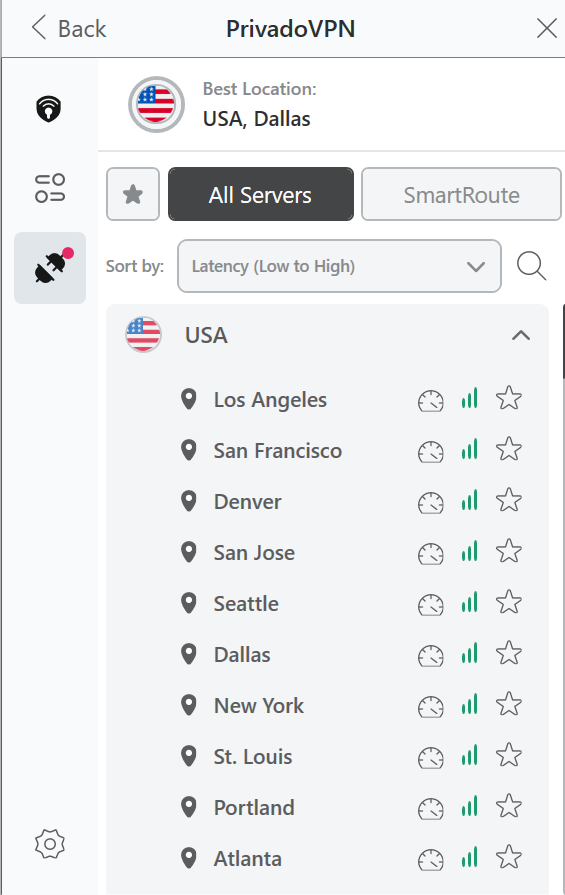Connect to the Los Angeles server
Image resolution: width=565 pixels, height=895 pixels.
[270, 400]
